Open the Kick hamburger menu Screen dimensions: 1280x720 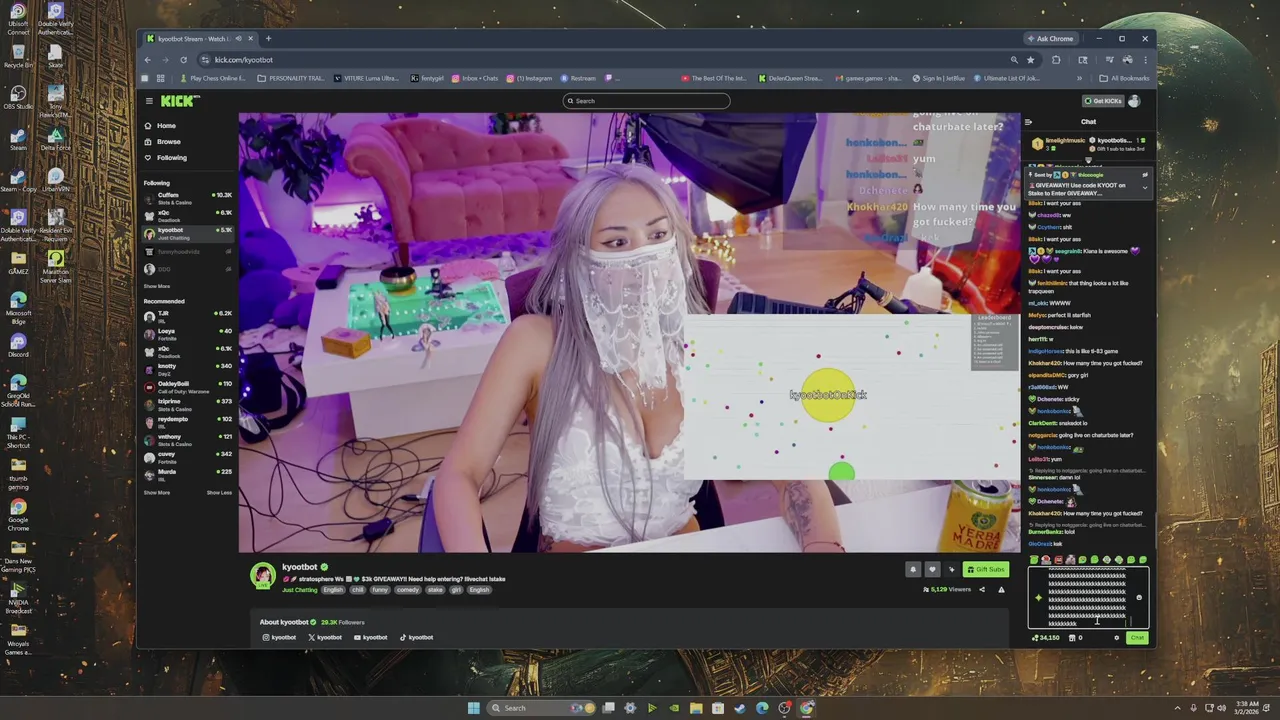pyautogui.click(x=149, y=101)
